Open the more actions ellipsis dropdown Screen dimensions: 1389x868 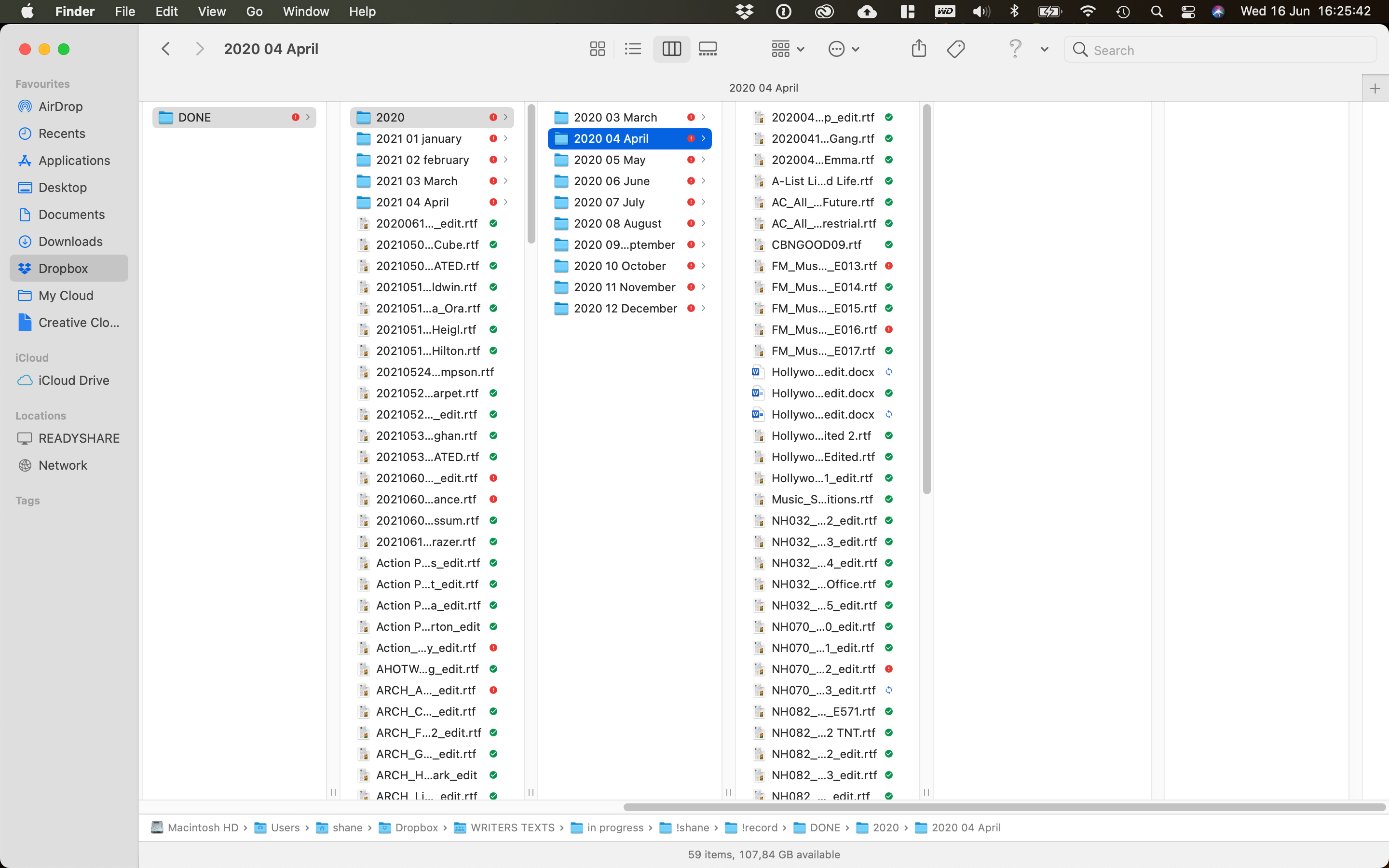842,49
